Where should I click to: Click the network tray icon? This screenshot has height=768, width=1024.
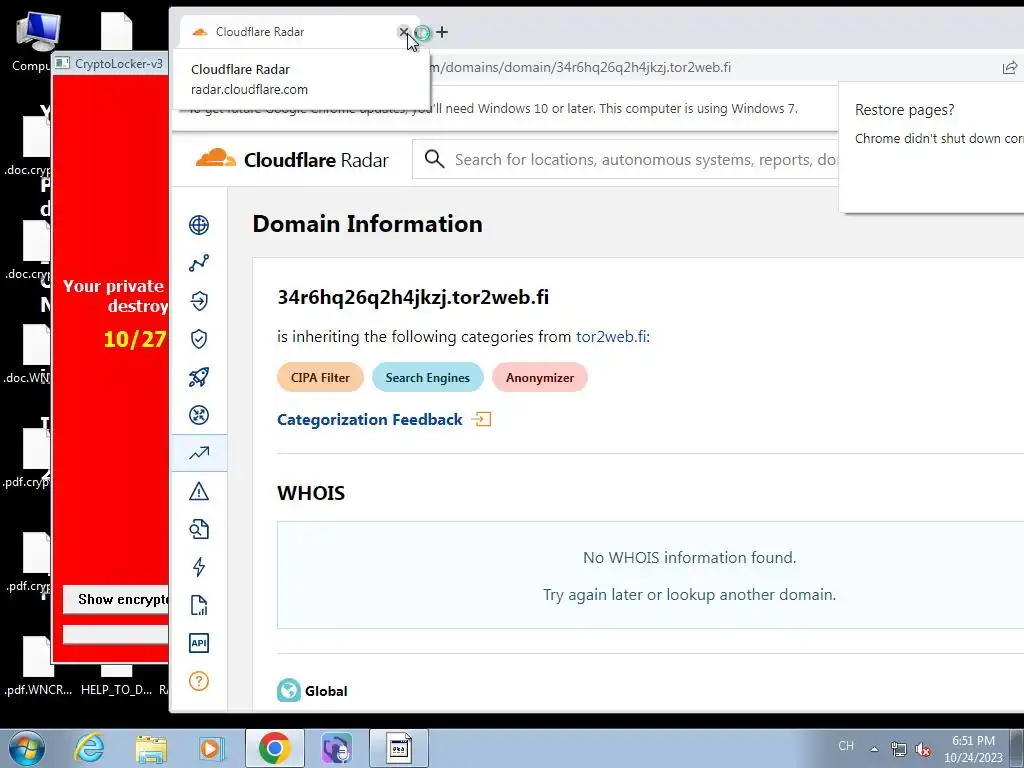click(899, 749)
